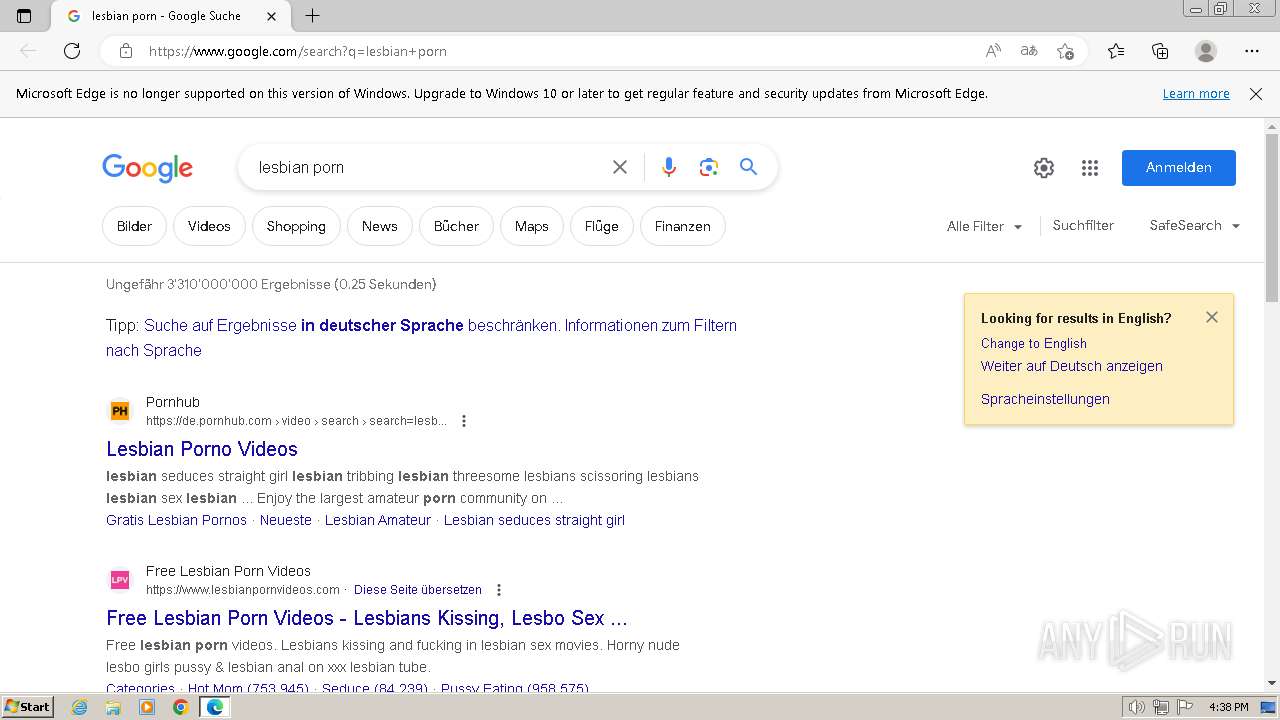1280x720 pixels.
Task: Switch to Videos results tab
Action: click(209, 226)
